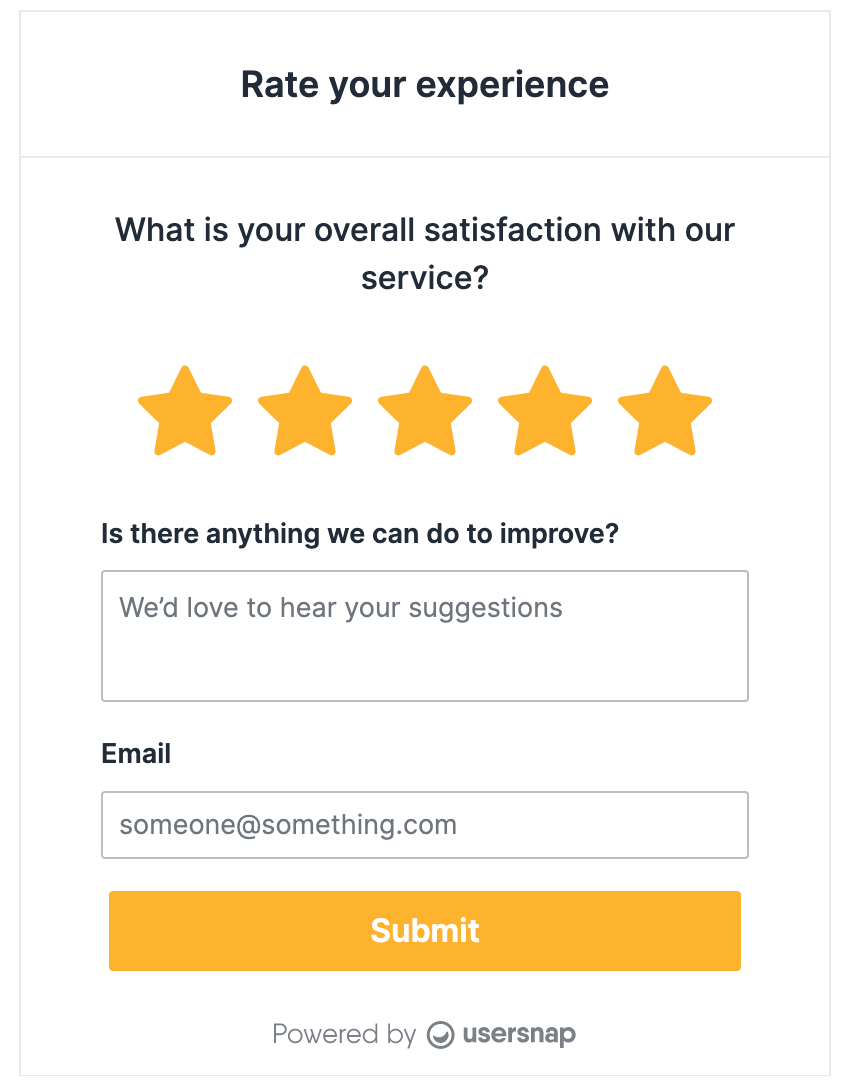This screenshot has width=848, height=1092.
Task: Click the anything we can do label
Action: click(x=361, y=534)
